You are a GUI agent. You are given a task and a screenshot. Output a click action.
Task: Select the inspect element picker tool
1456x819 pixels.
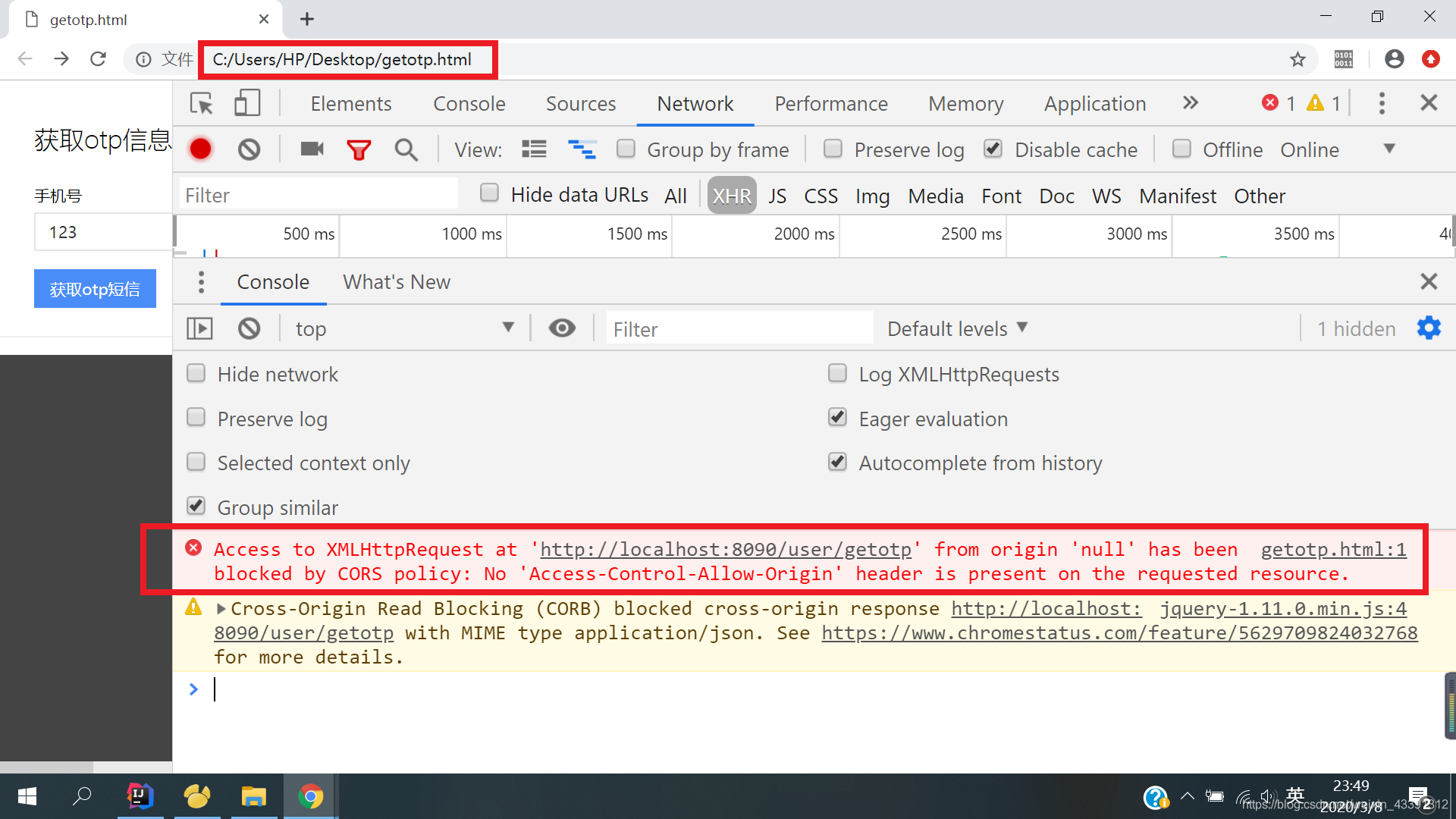[x=202, y=103]
